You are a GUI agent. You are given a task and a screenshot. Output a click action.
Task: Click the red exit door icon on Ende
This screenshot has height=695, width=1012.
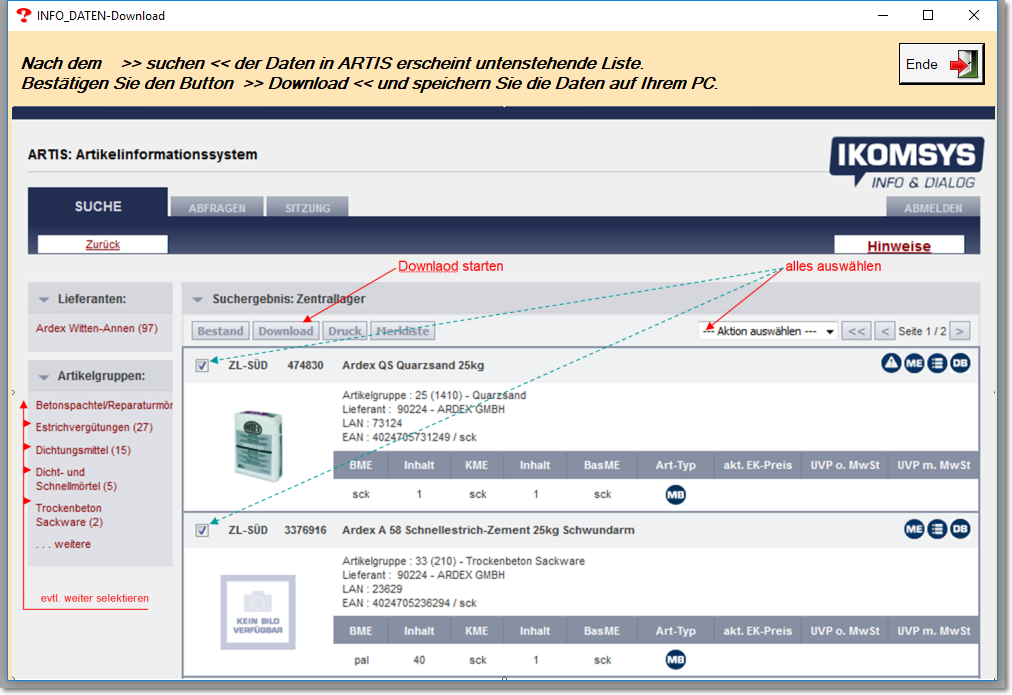click(x=964, y=64)
